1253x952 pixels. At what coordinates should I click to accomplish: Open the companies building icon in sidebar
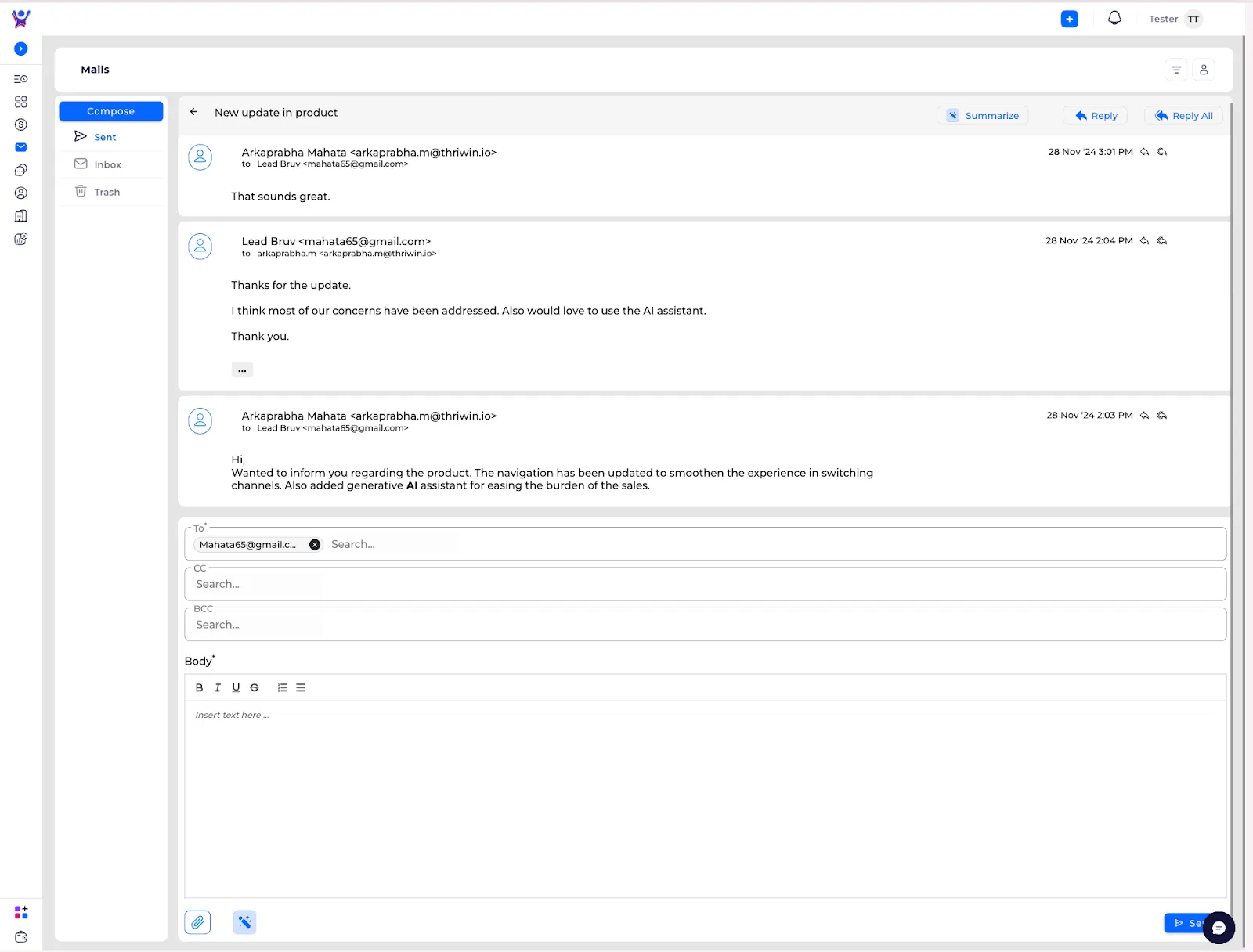click(21, 215)
